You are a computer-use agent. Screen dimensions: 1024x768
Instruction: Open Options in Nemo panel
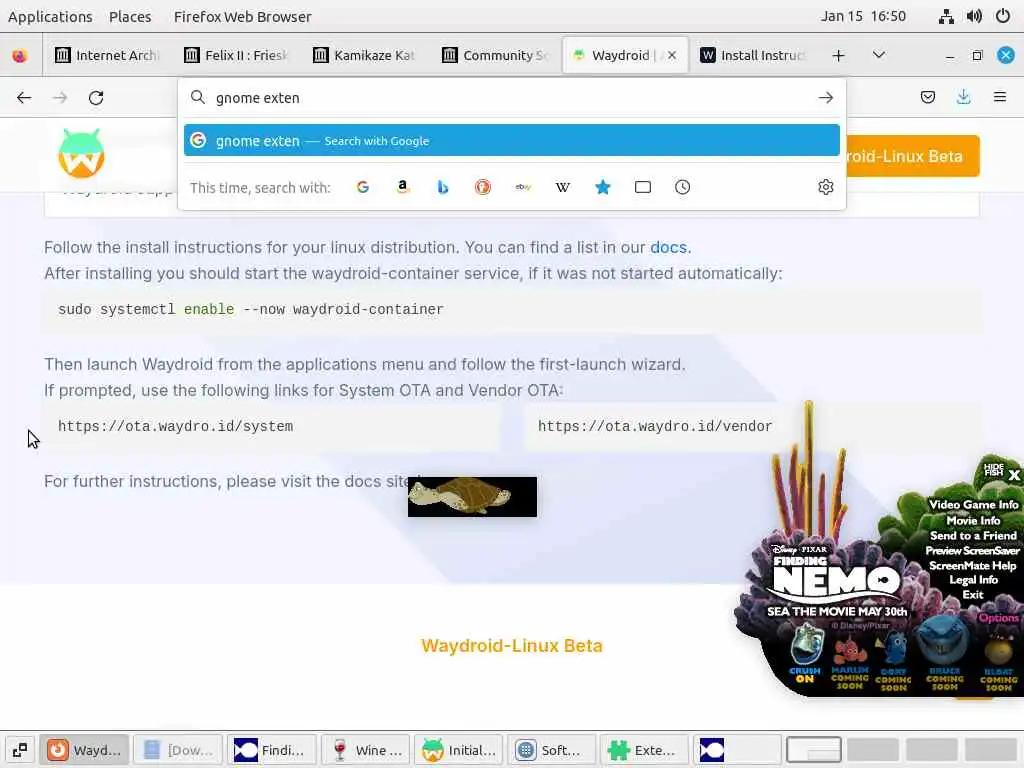tap(999, 618)
